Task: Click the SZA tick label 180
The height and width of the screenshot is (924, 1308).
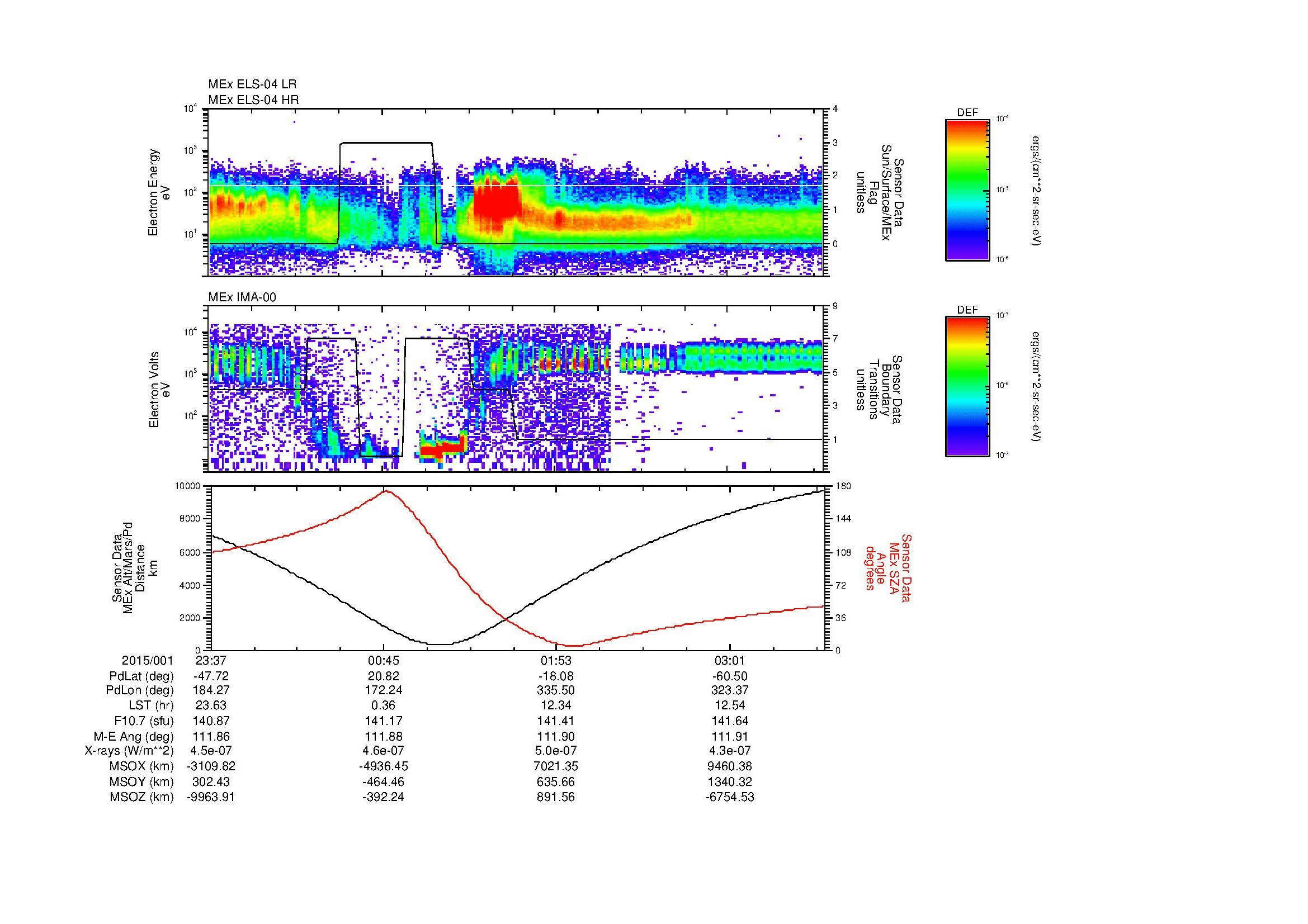Action: coord(843,486)
